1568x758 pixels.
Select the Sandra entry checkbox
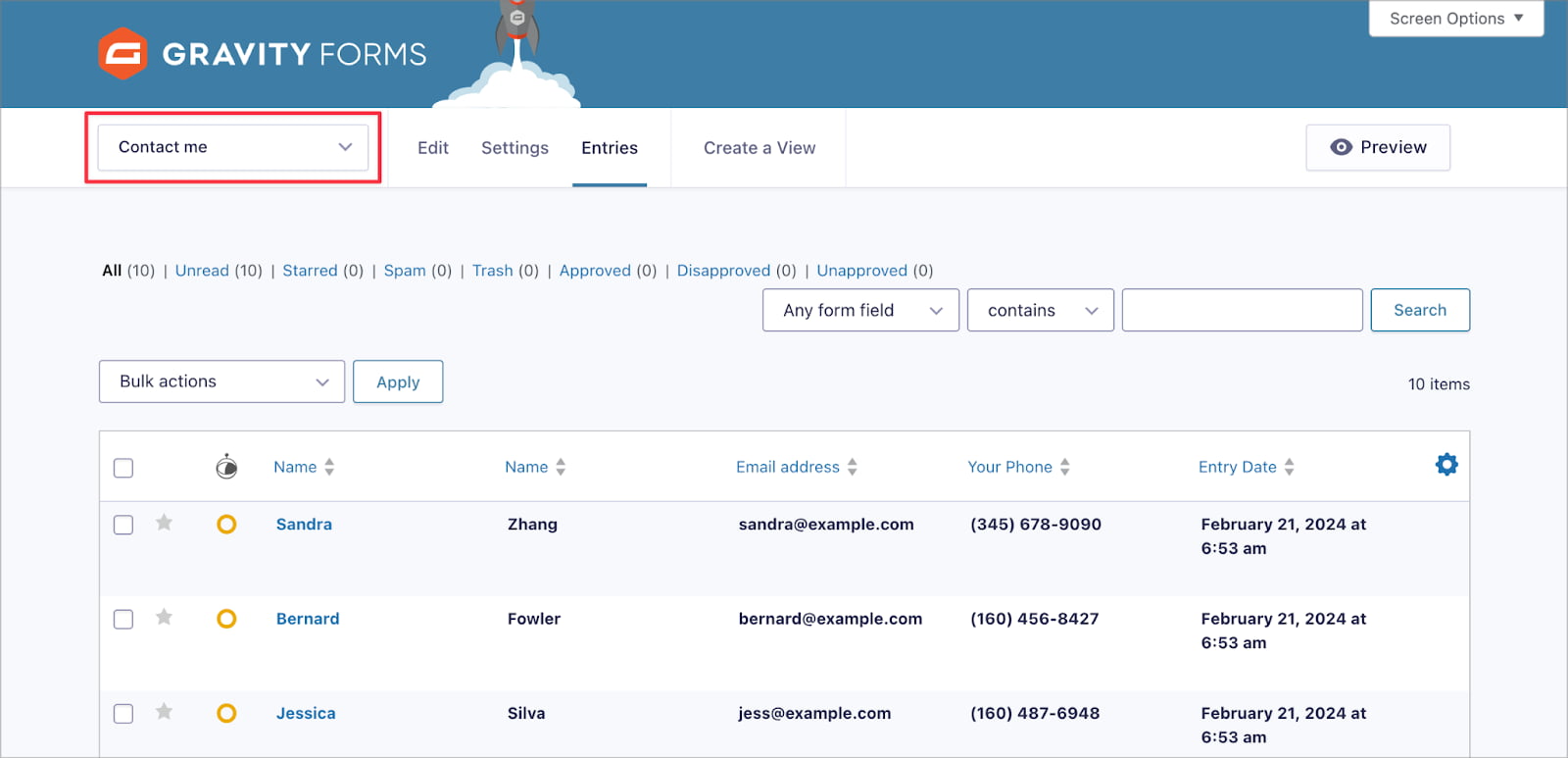coord(123,525)
